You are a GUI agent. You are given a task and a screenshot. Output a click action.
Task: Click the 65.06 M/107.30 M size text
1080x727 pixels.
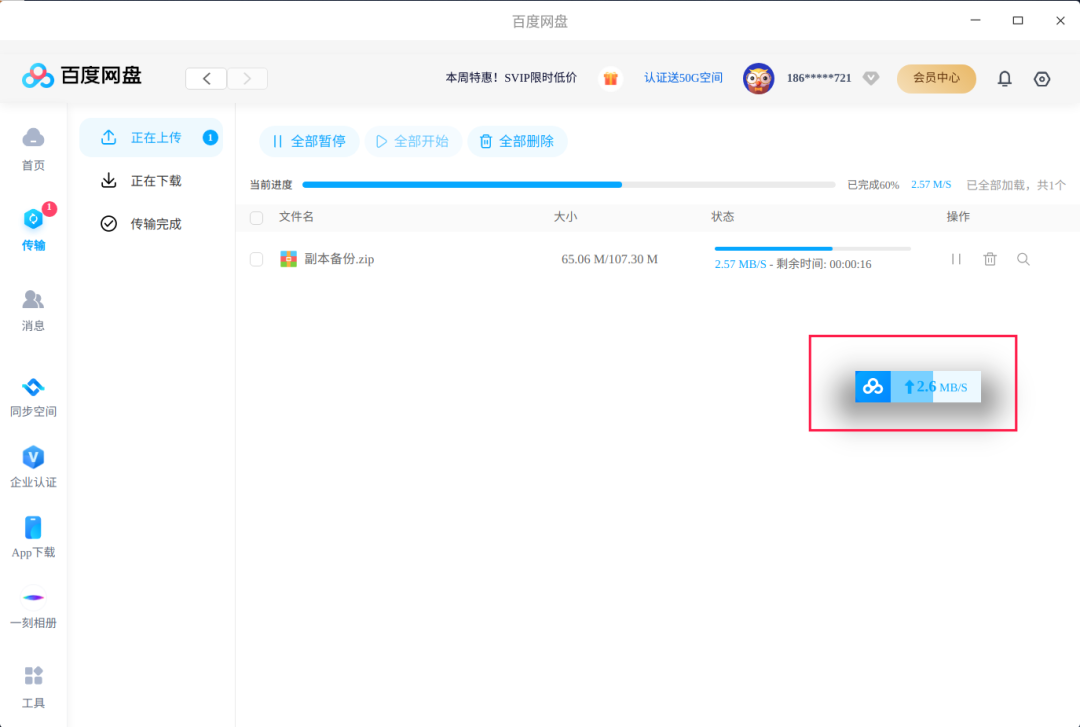[x=610, y=259]
